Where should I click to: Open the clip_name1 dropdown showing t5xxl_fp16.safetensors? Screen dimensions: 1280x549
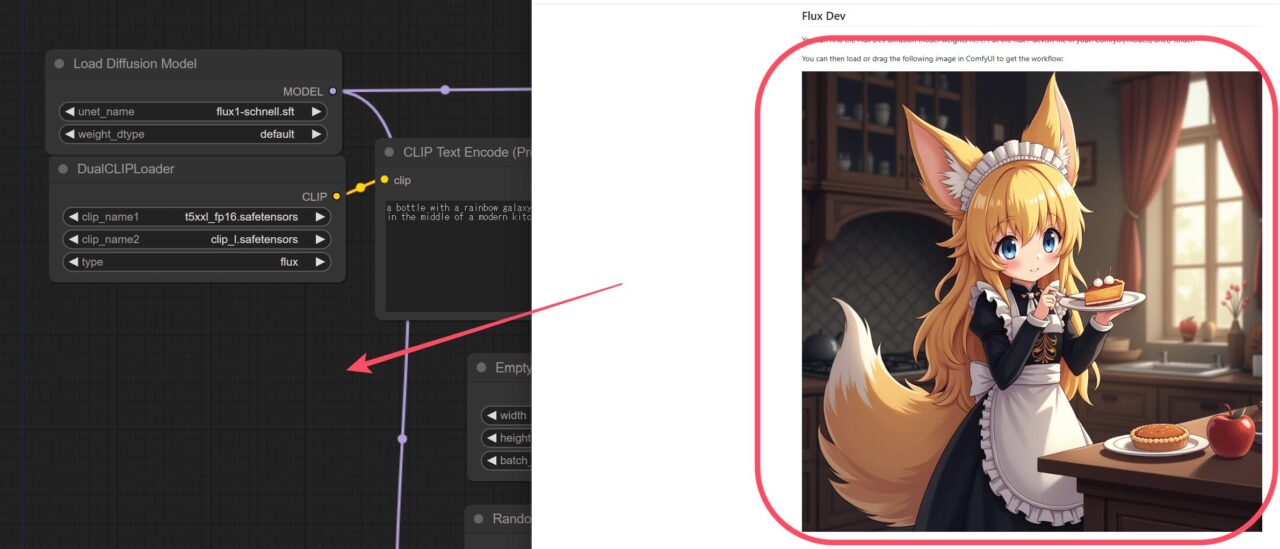197,216
